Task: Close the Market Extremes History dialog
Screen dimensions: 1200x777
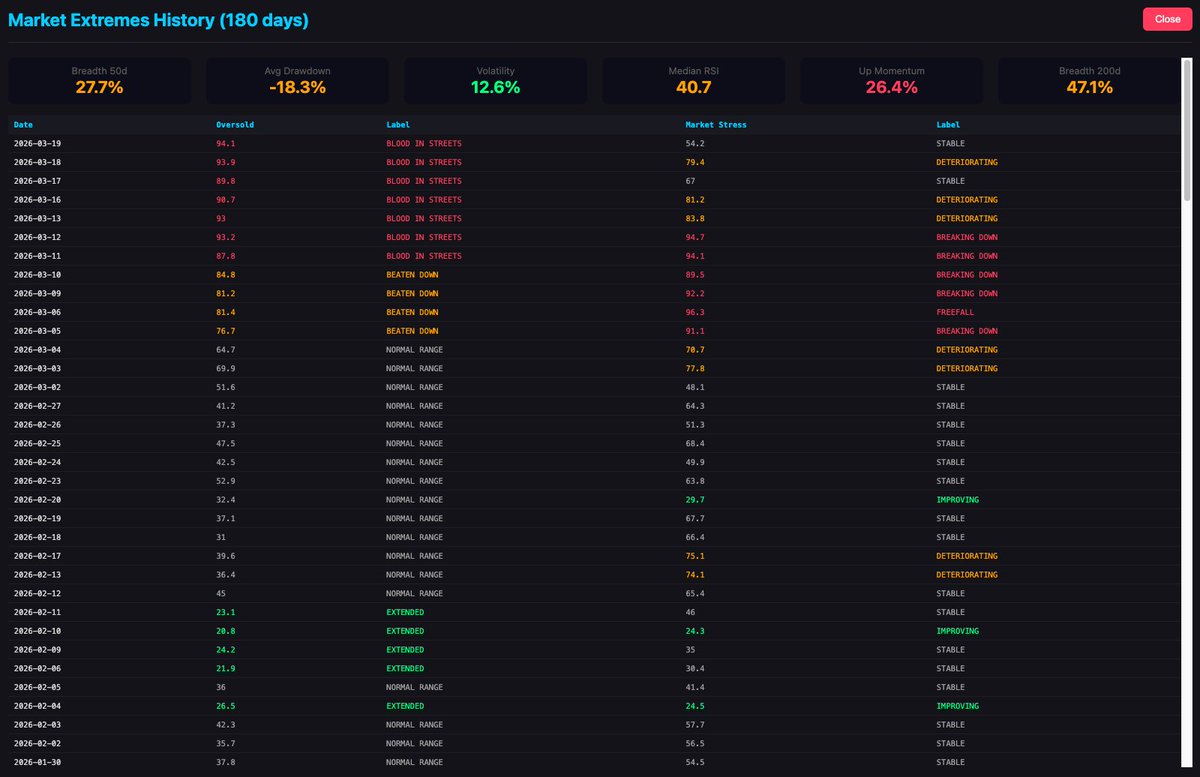Action: 1167,19
